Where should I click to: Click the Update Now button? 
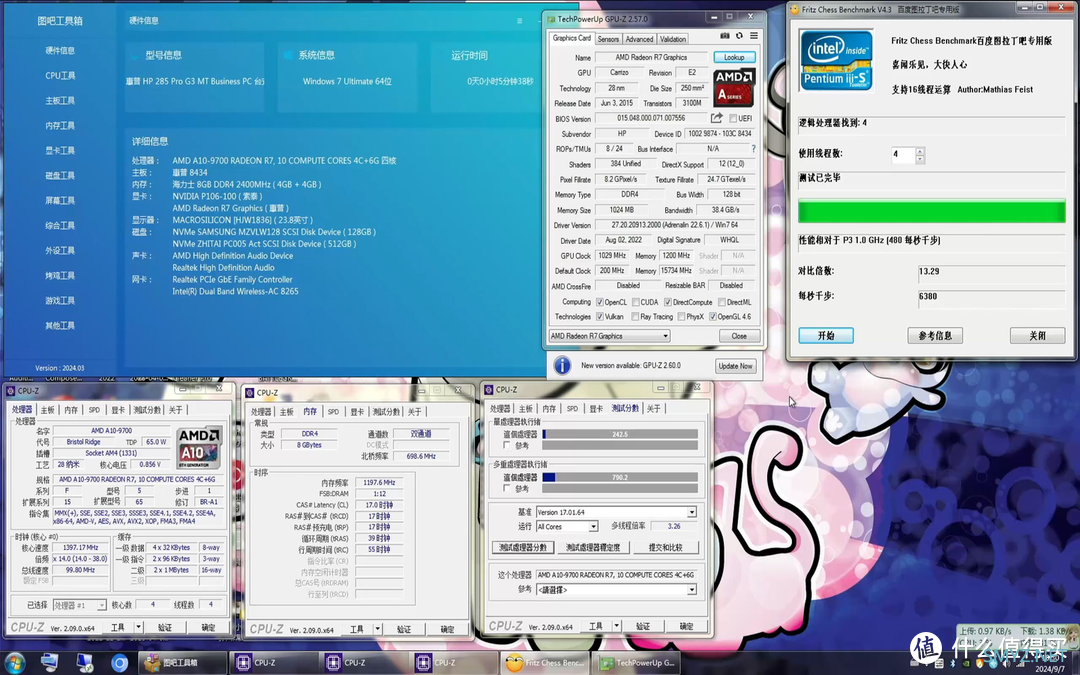click(736, 366)
